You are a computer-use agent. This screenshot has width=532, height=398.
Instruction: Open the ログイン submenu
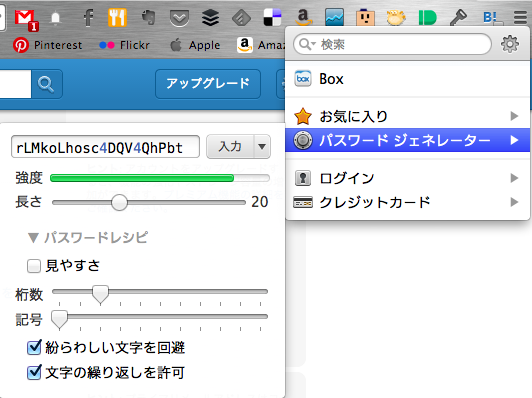[407, 178]
